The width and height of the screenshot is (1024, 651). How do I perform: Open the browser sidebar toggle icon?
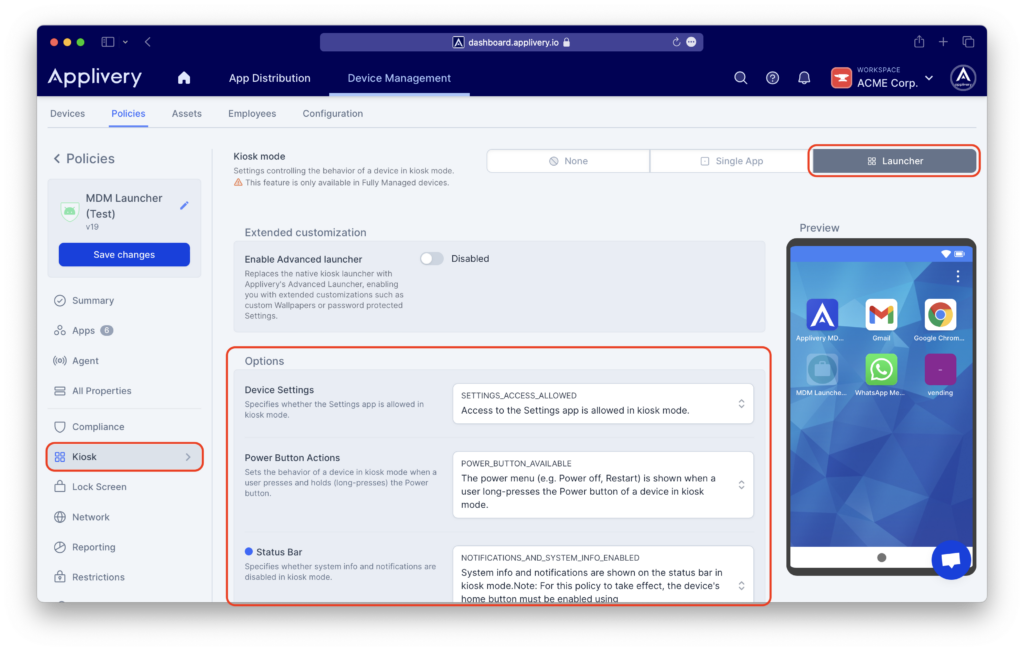tap(108, 42)
